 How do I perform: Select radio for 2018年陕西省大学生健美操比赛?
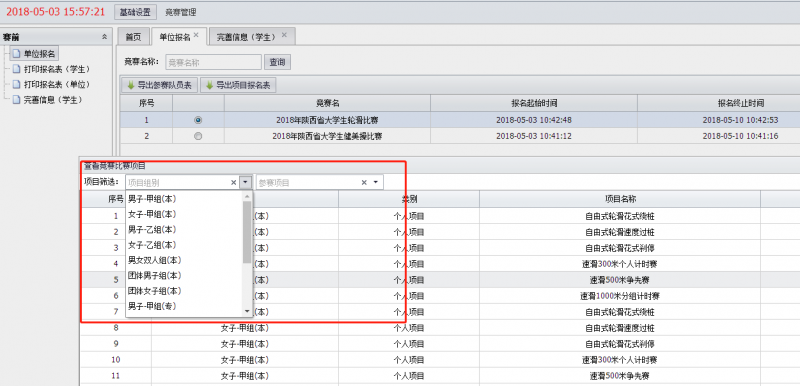click(198, 136)
